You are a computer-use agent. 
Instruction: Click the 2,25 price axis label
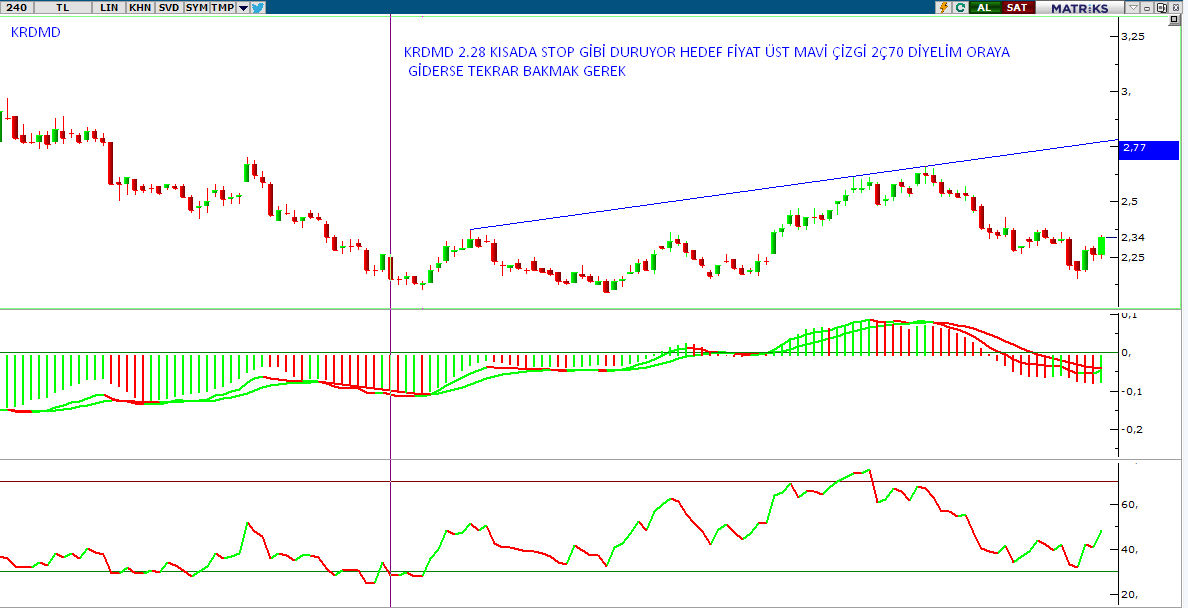1133,258
